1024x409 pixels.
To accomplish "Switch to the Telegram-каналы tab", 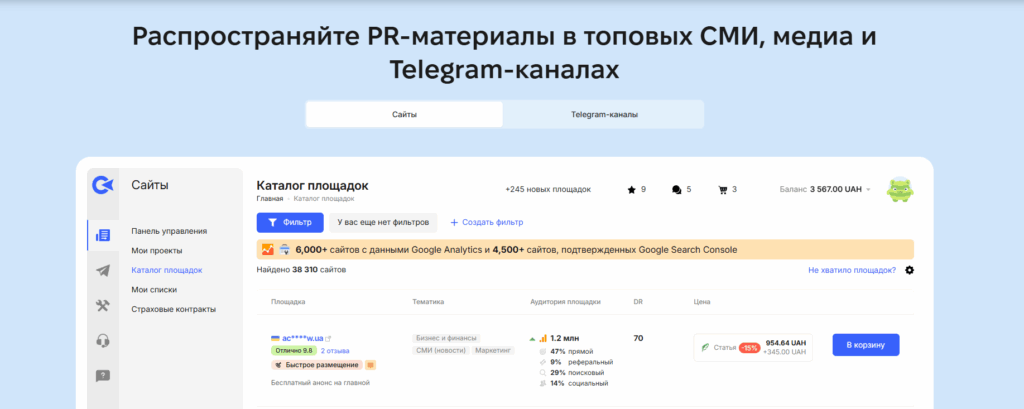I will [604, 114].
